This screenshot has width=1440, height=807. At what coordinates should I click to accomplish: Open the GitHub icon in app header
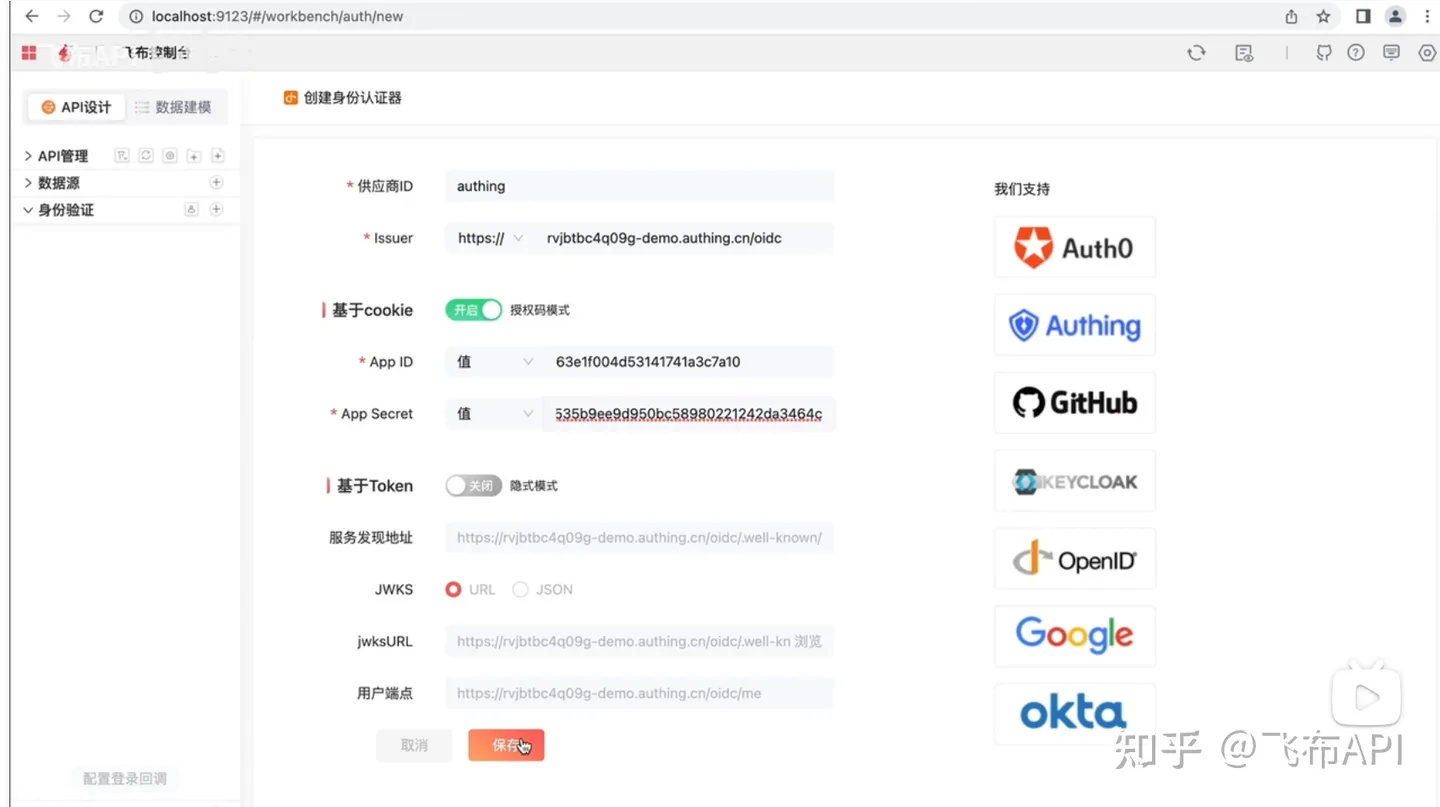(1324, 53)
